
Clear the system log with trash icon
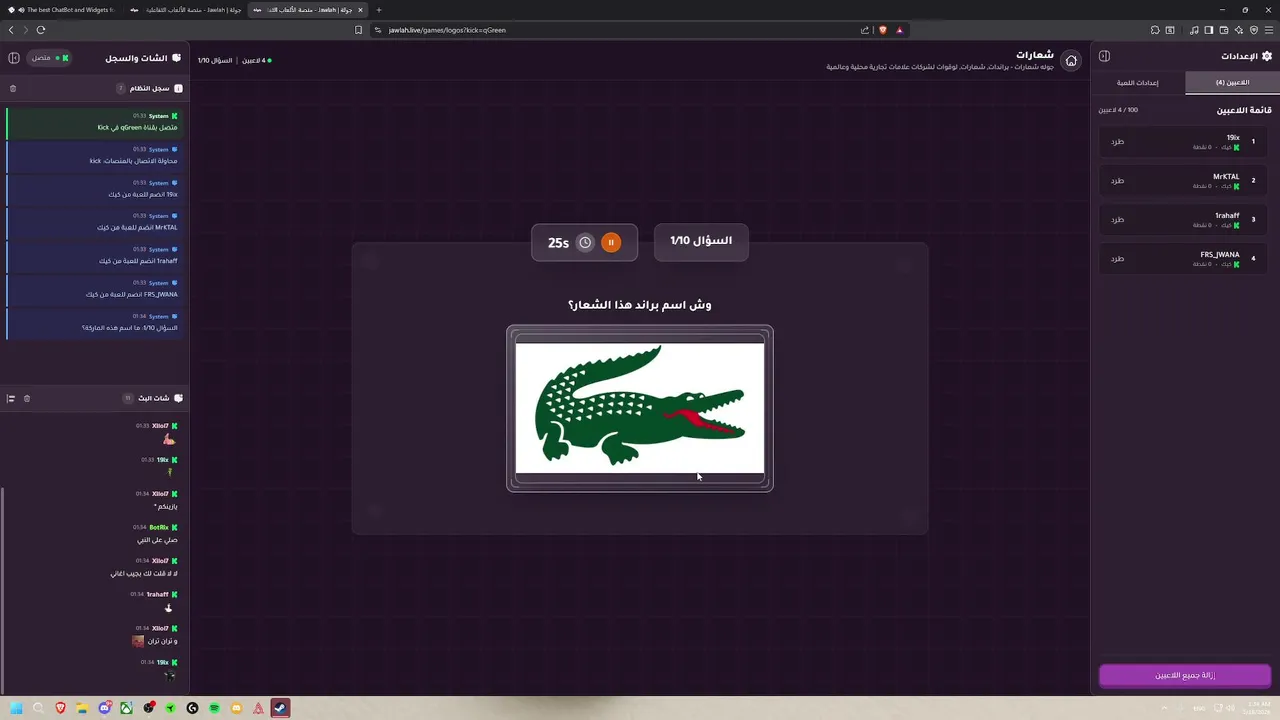pos(13,89)
